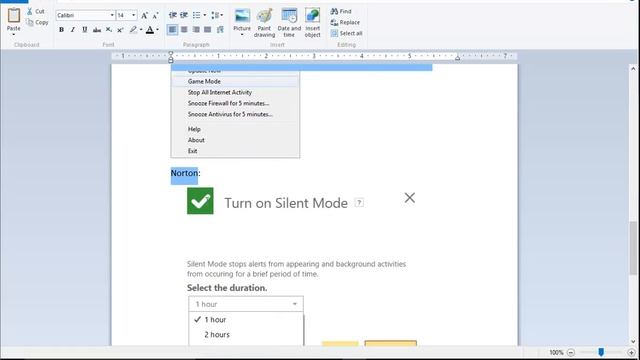
Task: Click the Insert object icon
Action: point(313,16)
